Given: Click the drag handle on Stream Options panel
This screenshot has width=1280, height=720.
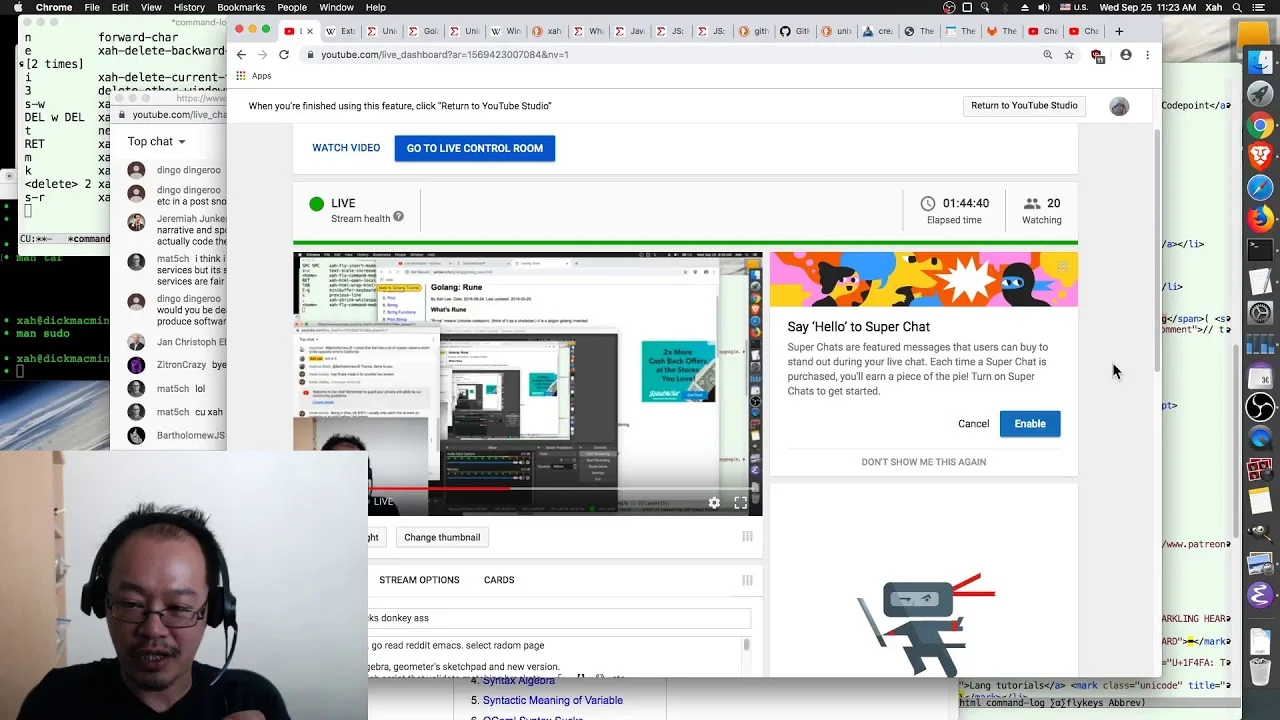Looking at the screenshot, I should pos(747,580).
